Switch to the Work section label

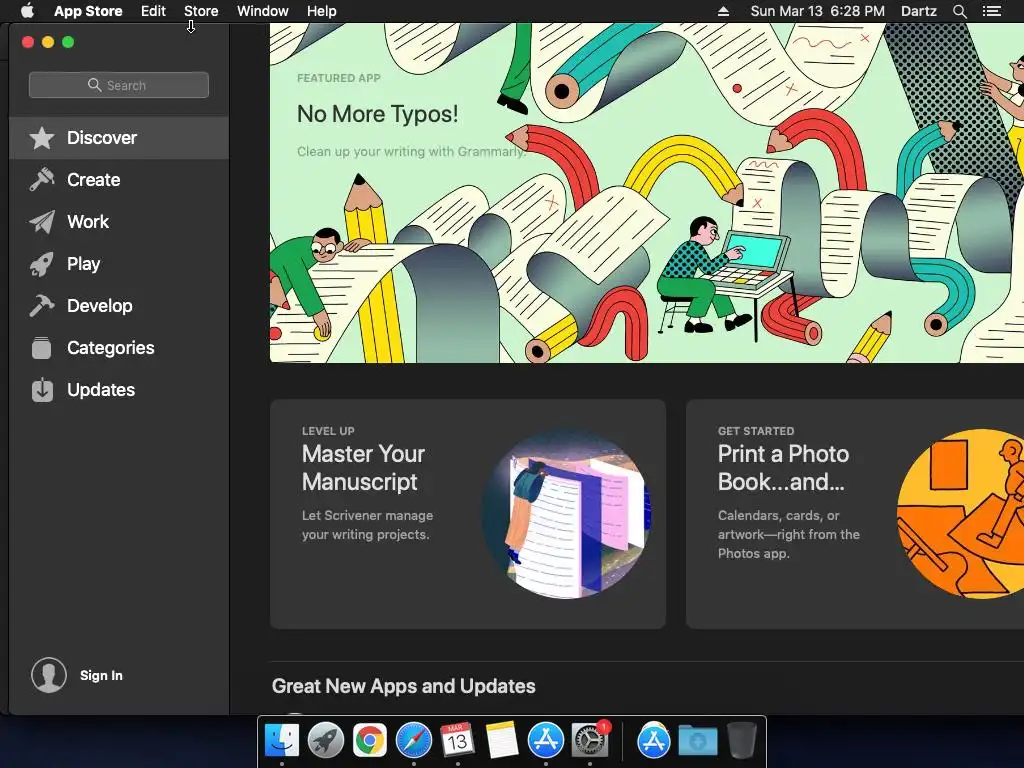coord(88,222)
